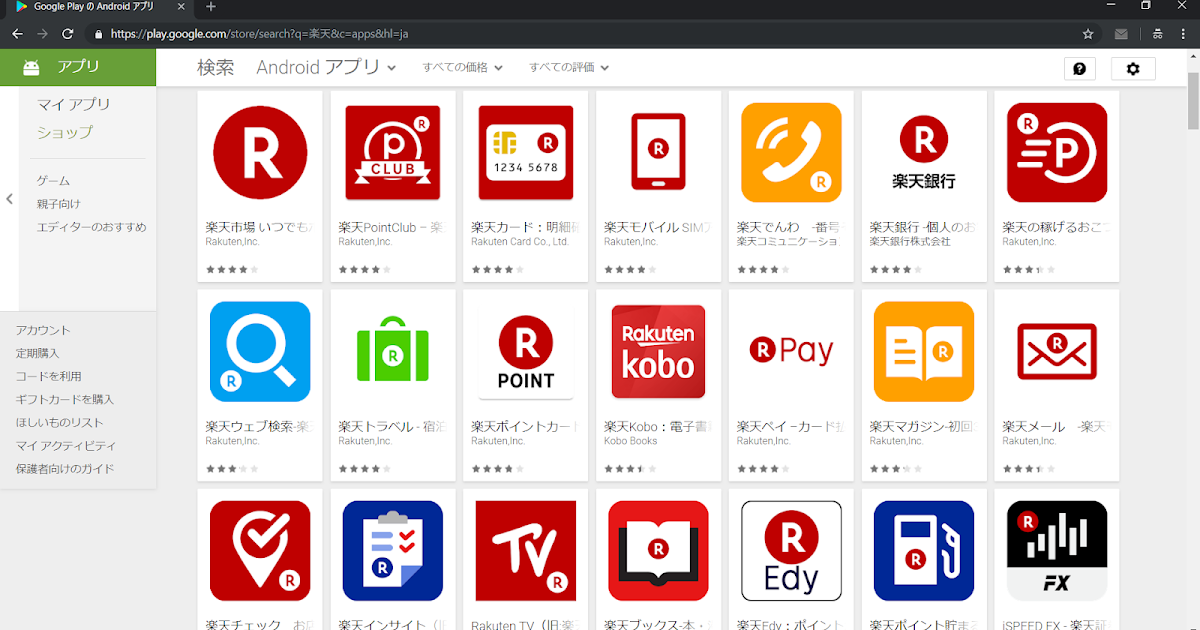1200x630 pixels.
Task: Click Rakuten Card Co., Ltd. developer name
Action: click(x=520, y=242)
